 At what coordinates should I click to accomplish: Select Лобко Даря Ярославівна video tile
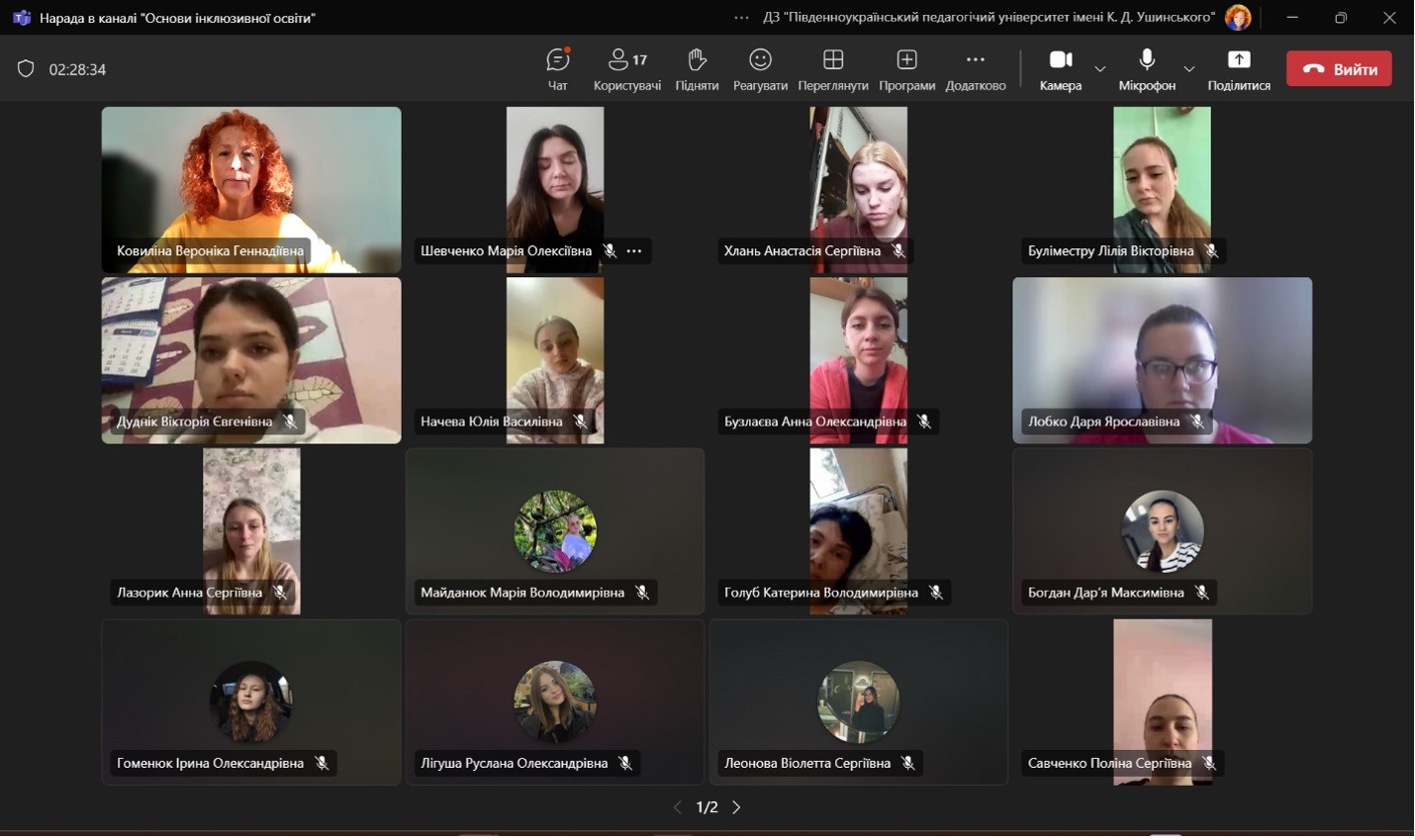(x=1163, y=360)
